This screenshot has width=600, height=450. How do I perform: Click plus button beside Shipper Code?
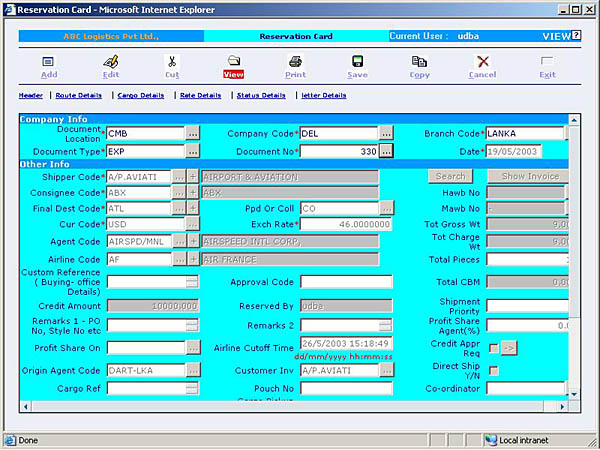click(x=193, y=177)
